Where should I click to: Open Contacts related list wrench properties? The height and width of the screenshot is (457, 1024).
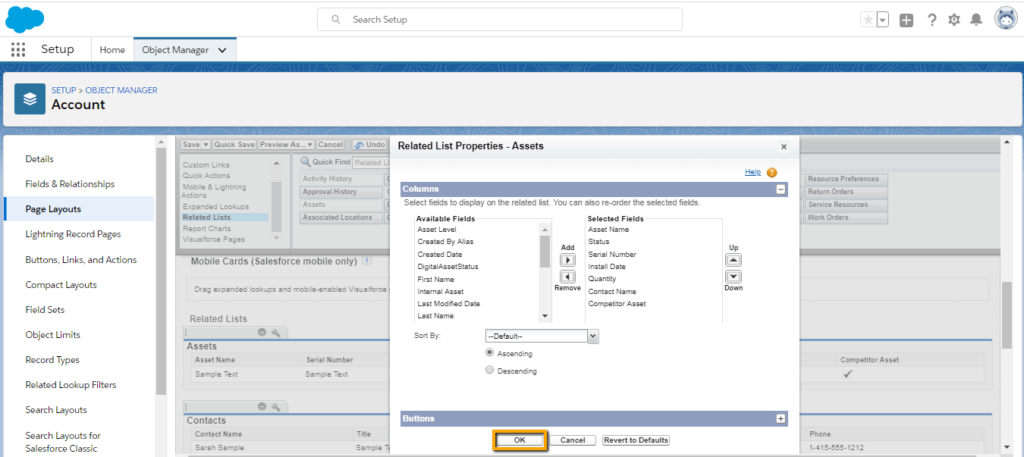click(x=276, y=406)
